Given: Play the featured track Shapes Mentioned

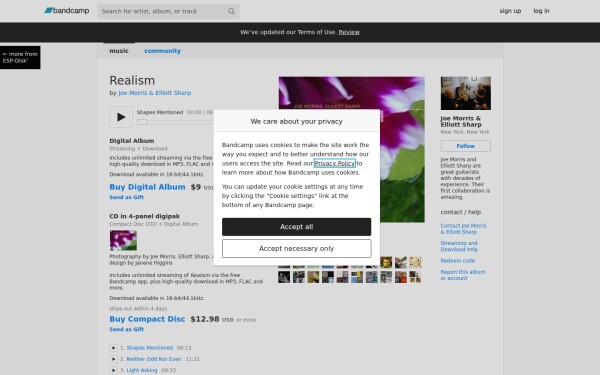Looking at the screenshot, I should tap(121, 117).
